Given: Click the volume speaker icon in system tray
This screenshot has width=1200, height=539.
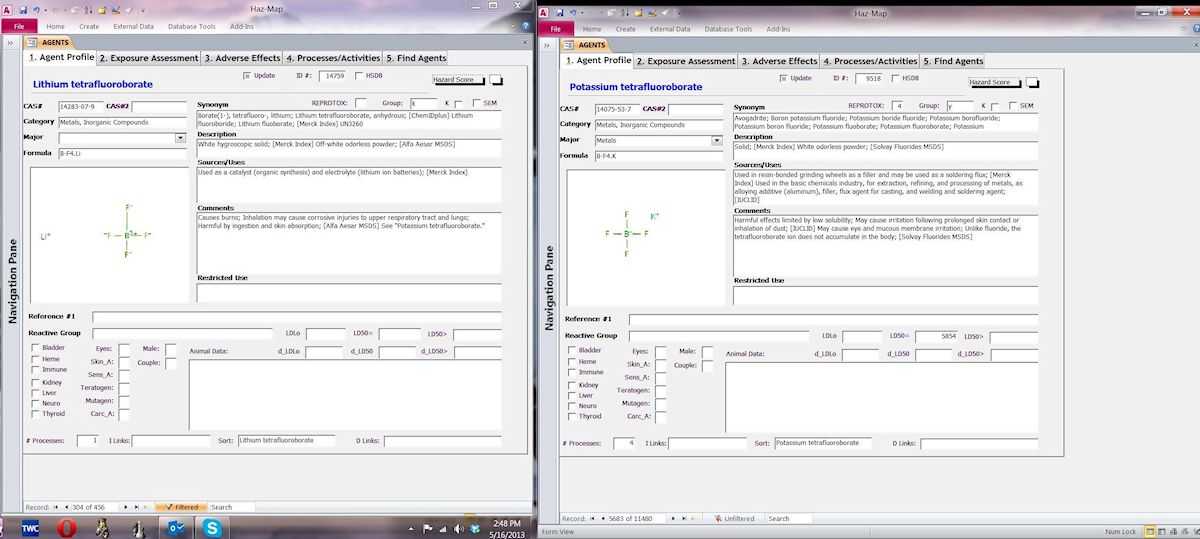Looking at the screenshot, I should click(x=458, y=528).
